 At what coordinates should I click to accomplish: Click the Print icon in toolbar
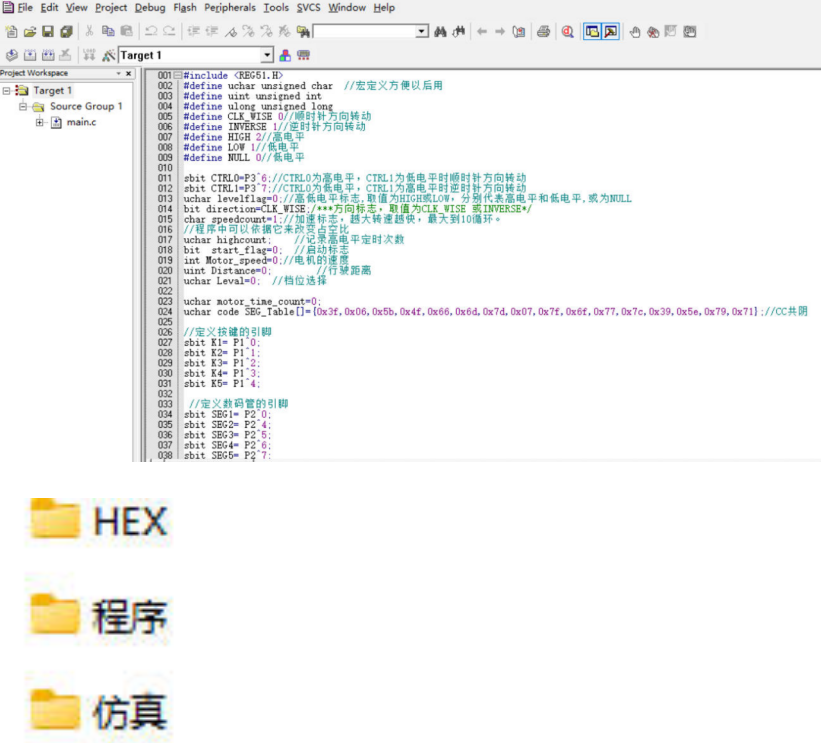pyautogui.click(x=543, y=32)
